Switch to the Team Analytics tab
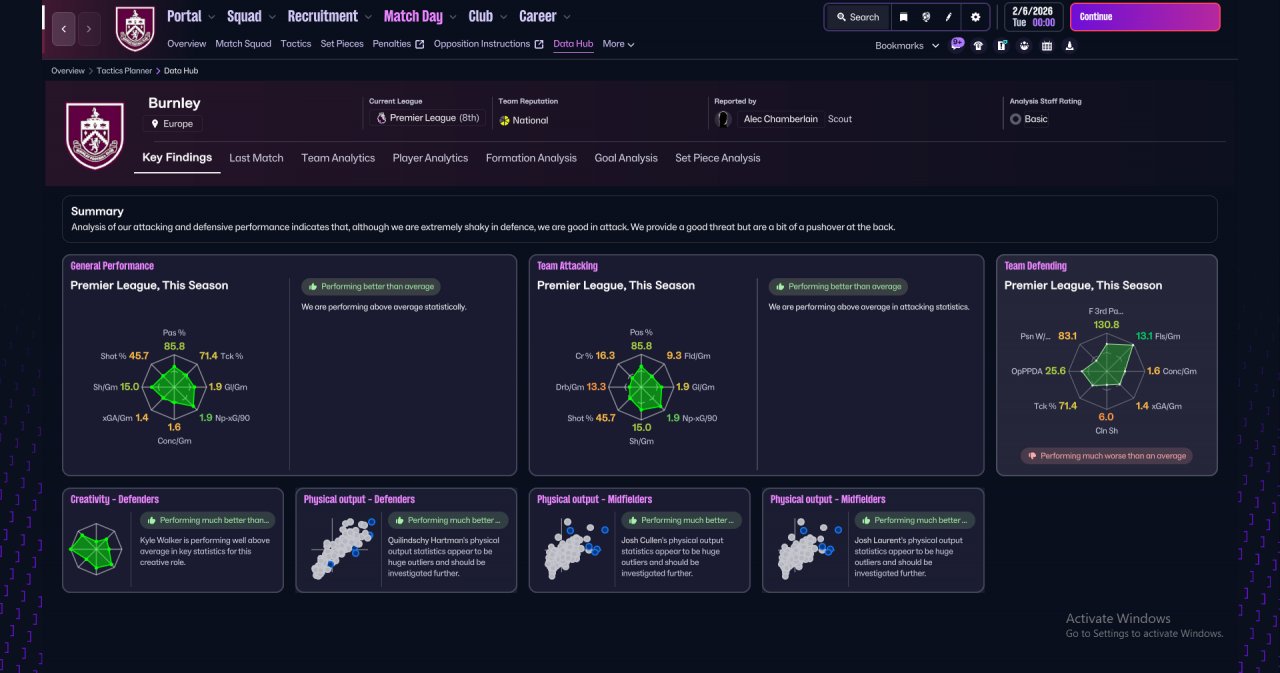 coord(338,158)
